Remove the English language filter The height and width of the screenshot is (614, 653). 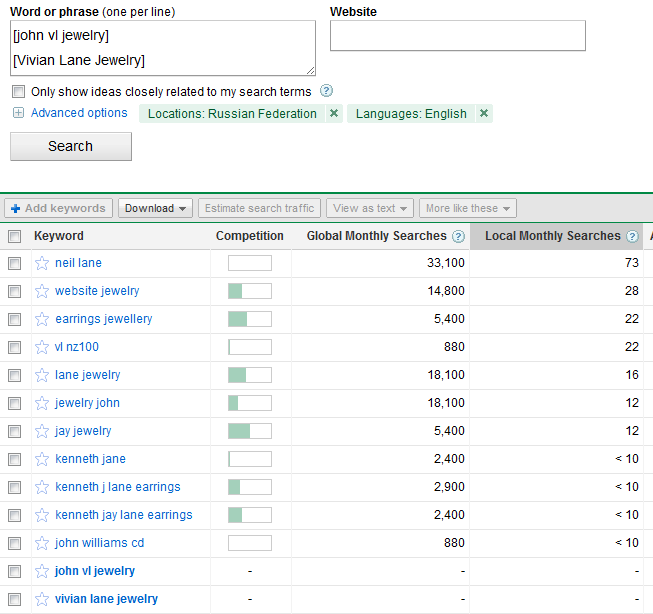pos(484,114)
